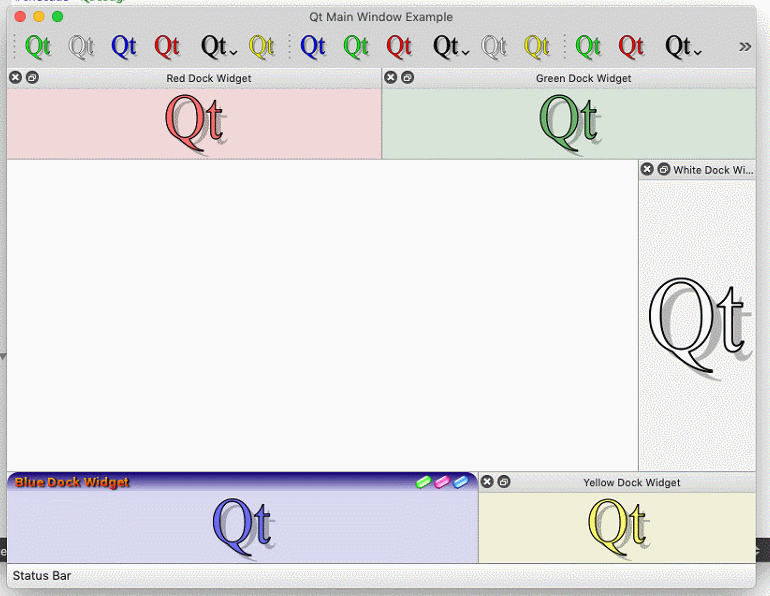Click the green Qt icon in the first toolbar
The height and width of the screenshot is (596, 770).
pos(38,47)
